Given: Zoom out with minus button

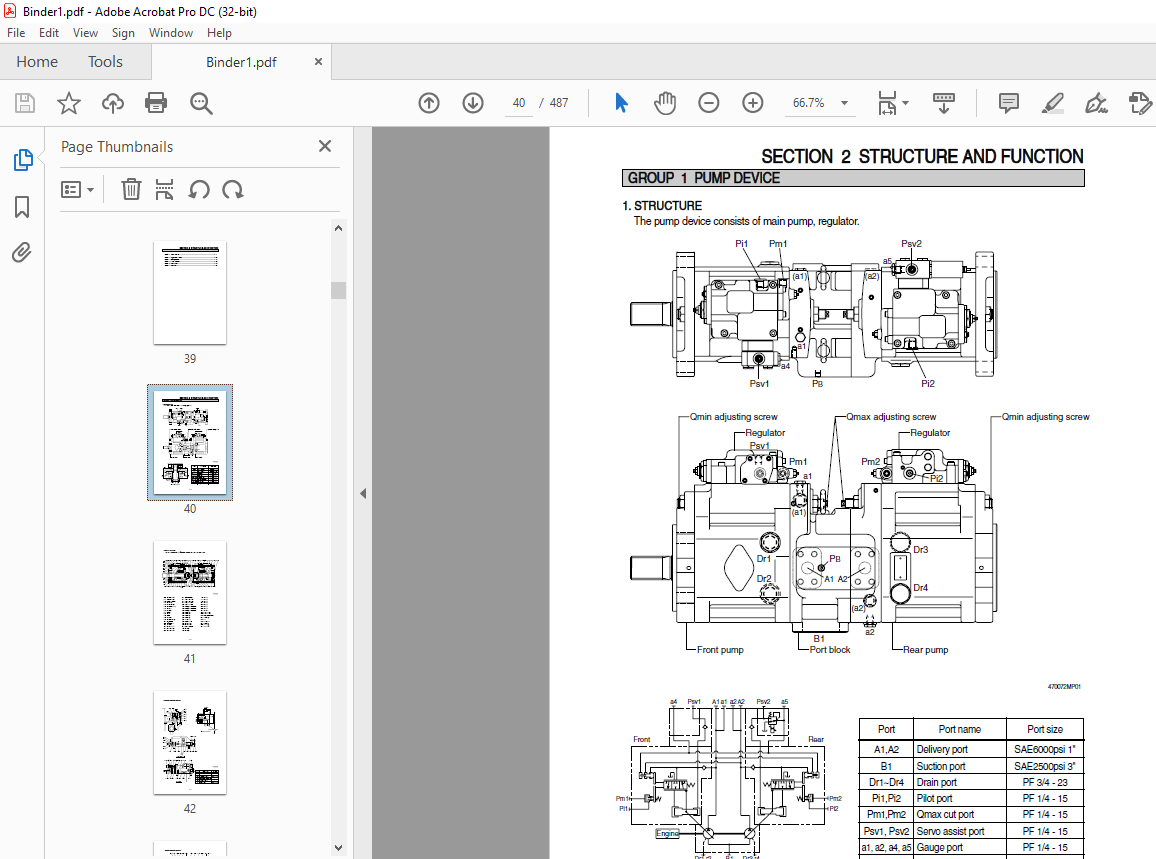Looking at the screenshot, I should pos(708,103).
